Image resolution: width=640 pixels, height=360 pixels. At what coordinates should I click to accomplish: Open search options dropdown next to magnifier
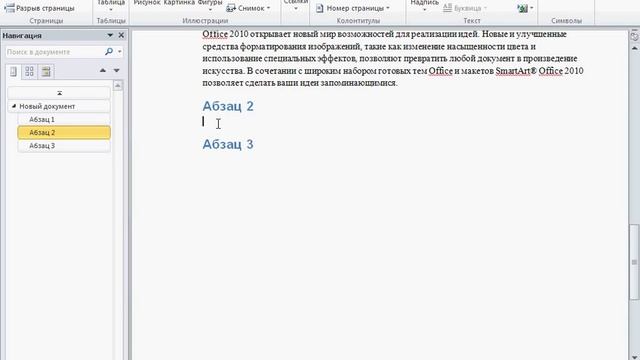120,52
